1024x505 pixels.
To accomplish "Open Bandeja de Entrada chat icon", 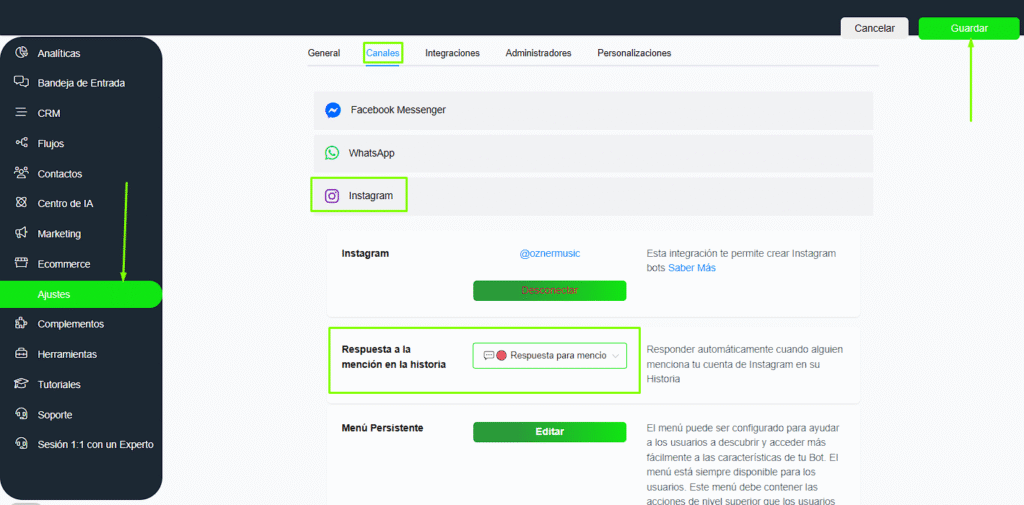I will 21,83.
